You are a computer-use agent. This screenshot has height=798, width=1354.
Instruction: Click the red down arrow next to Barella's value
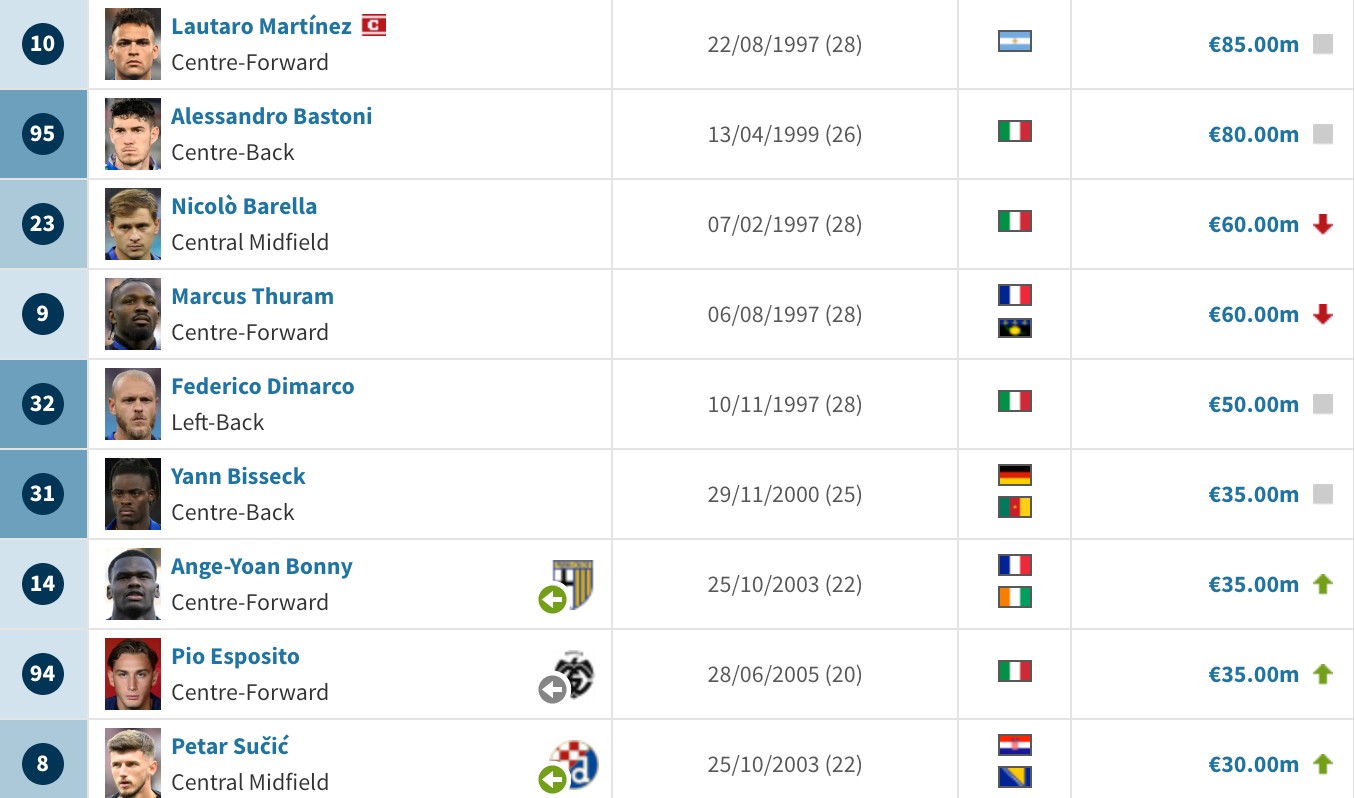[1323, 224]
